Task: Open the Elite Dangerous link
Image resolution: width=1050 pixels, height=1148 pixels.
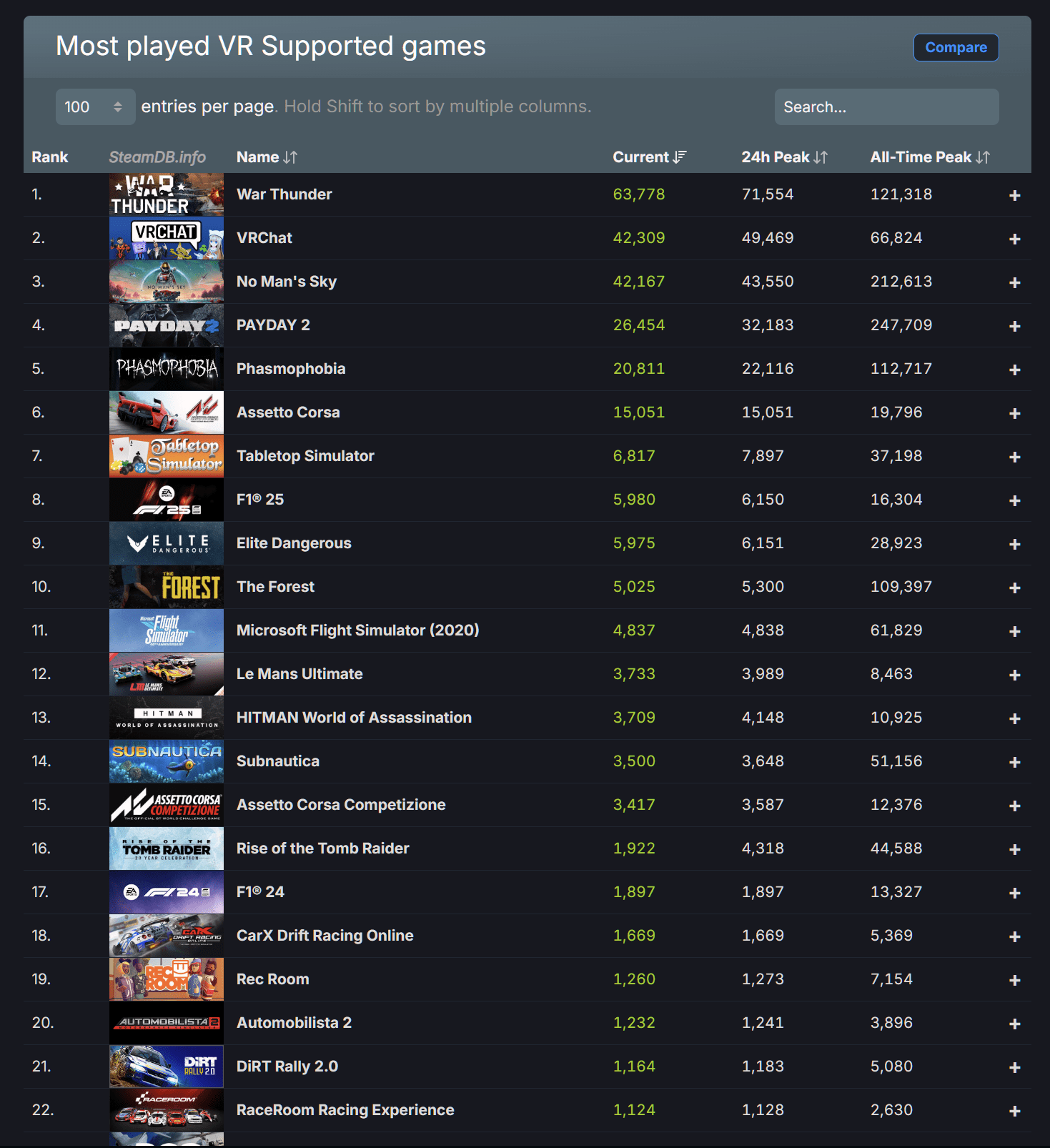Action: (294, 543)
